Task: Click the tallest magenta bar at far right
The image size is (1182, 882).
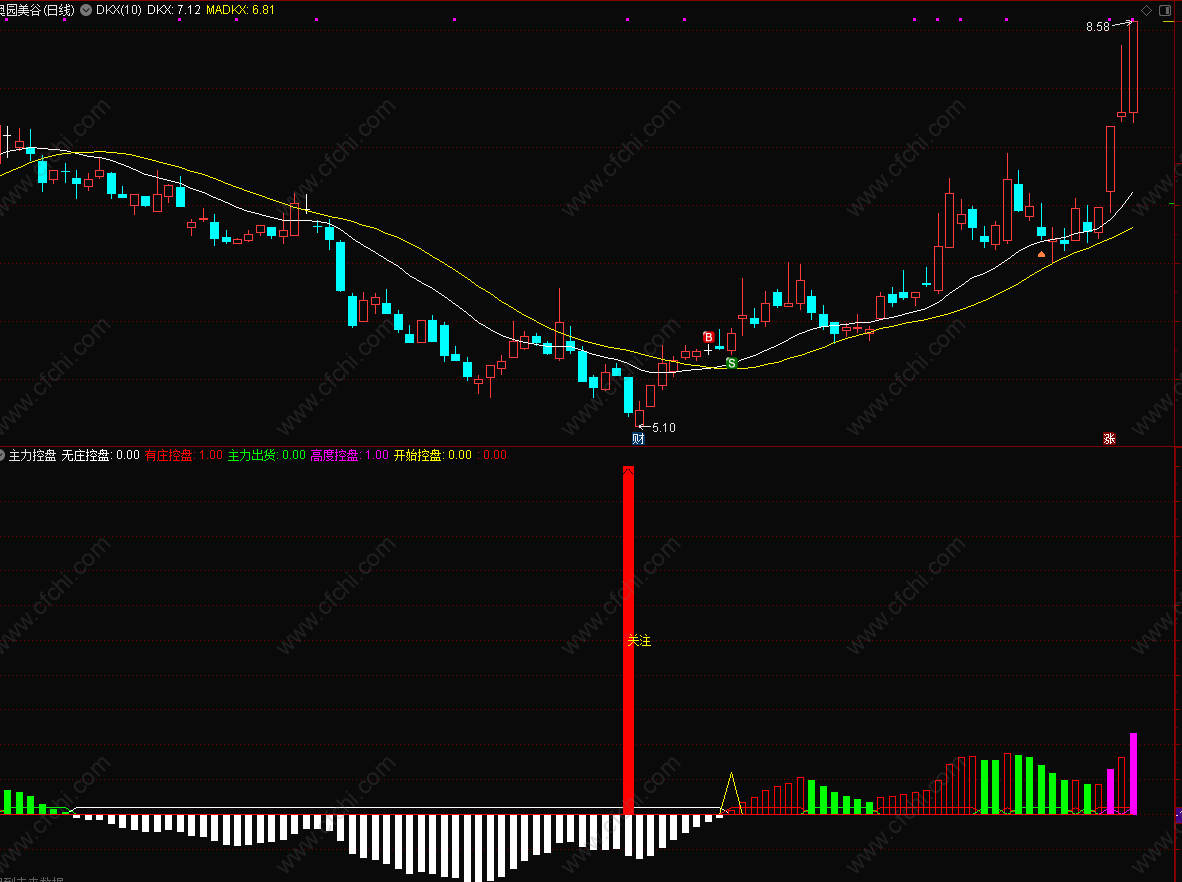Action: tap(1133, 773)
